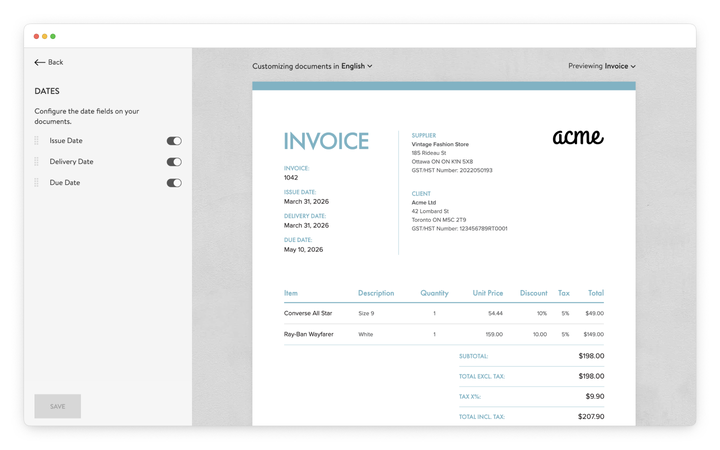Disable the Delivery Date toggle
Viewport: 720px width, 450px height.
[x=174, y=162]
